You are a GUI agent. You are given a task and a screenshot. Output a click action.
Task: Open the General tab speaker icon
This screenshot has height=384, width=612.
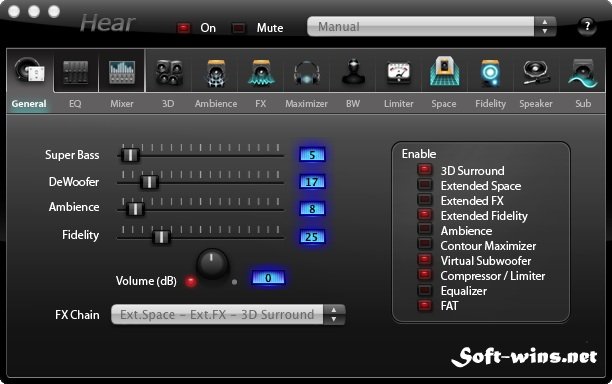[30, 71]
